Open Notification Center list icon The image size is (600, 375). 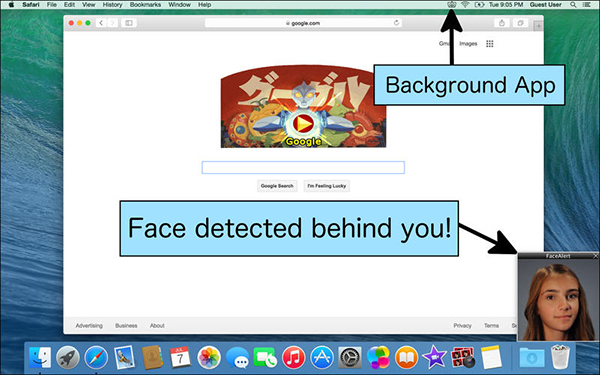586,5
